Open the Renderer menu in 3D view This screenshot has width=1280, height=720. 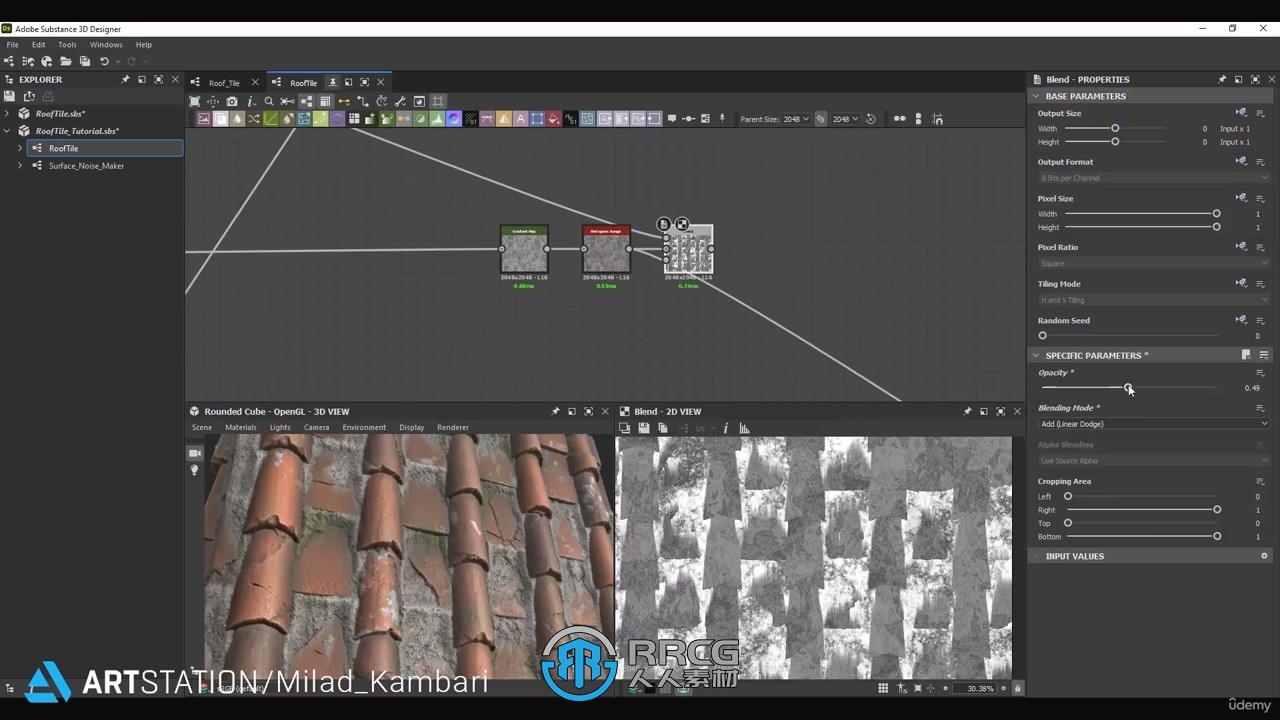pos(453,427)
